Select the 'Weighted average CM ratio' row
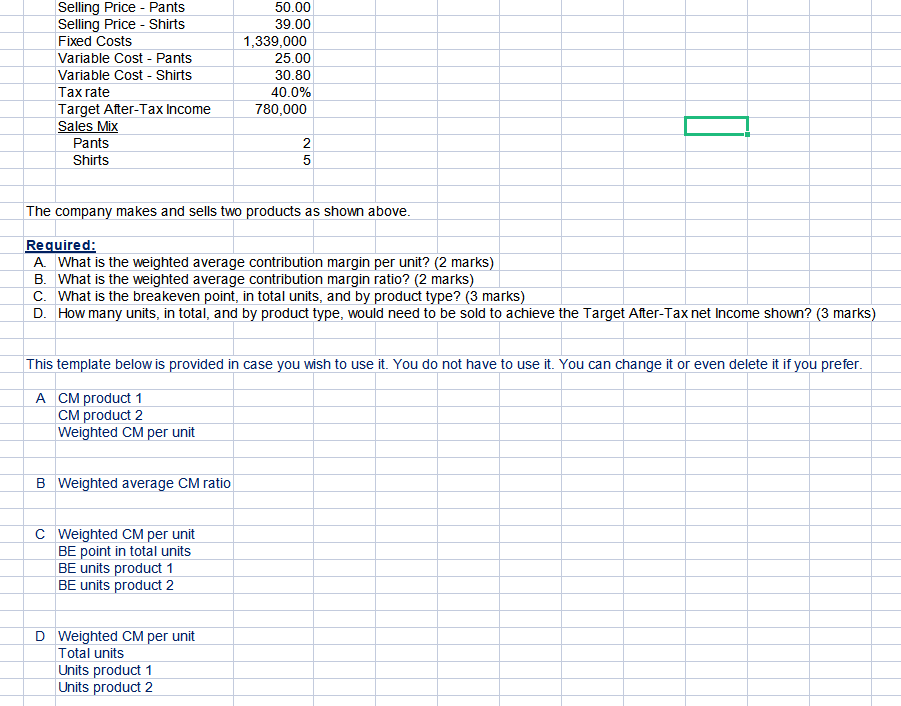The height and width of the screenshot is (706, 901). pyautogui.click(x=144, y=483)
